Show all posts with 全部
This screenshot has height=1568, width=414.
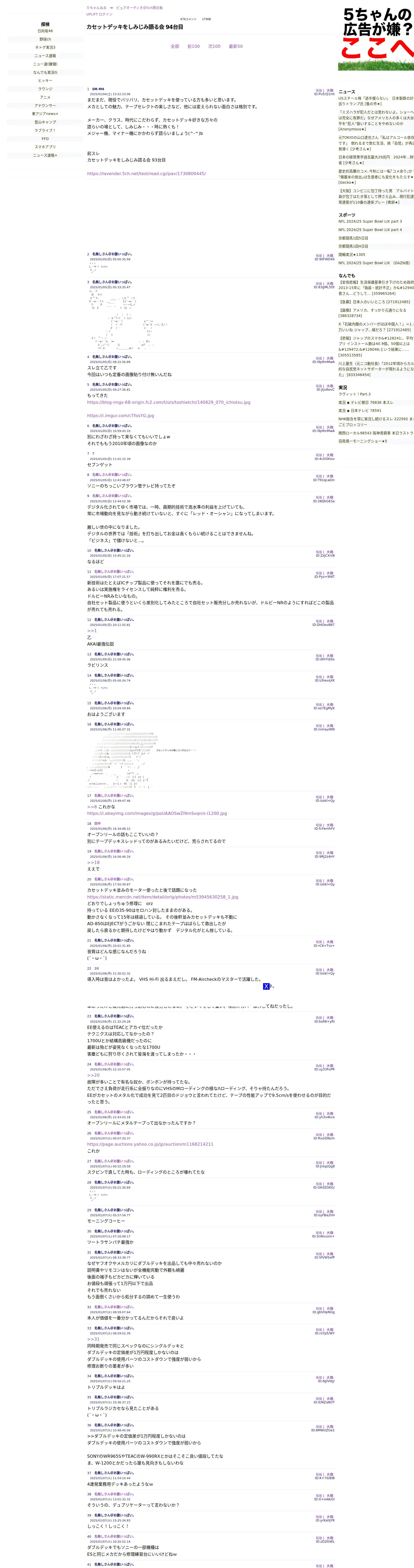click(175, 46)
